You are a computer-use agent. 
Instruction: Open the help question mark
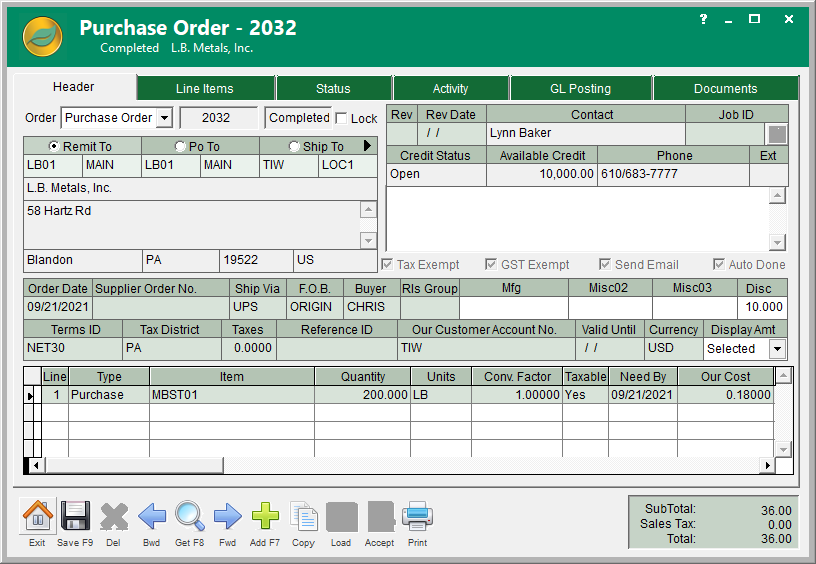coord(703,19)
